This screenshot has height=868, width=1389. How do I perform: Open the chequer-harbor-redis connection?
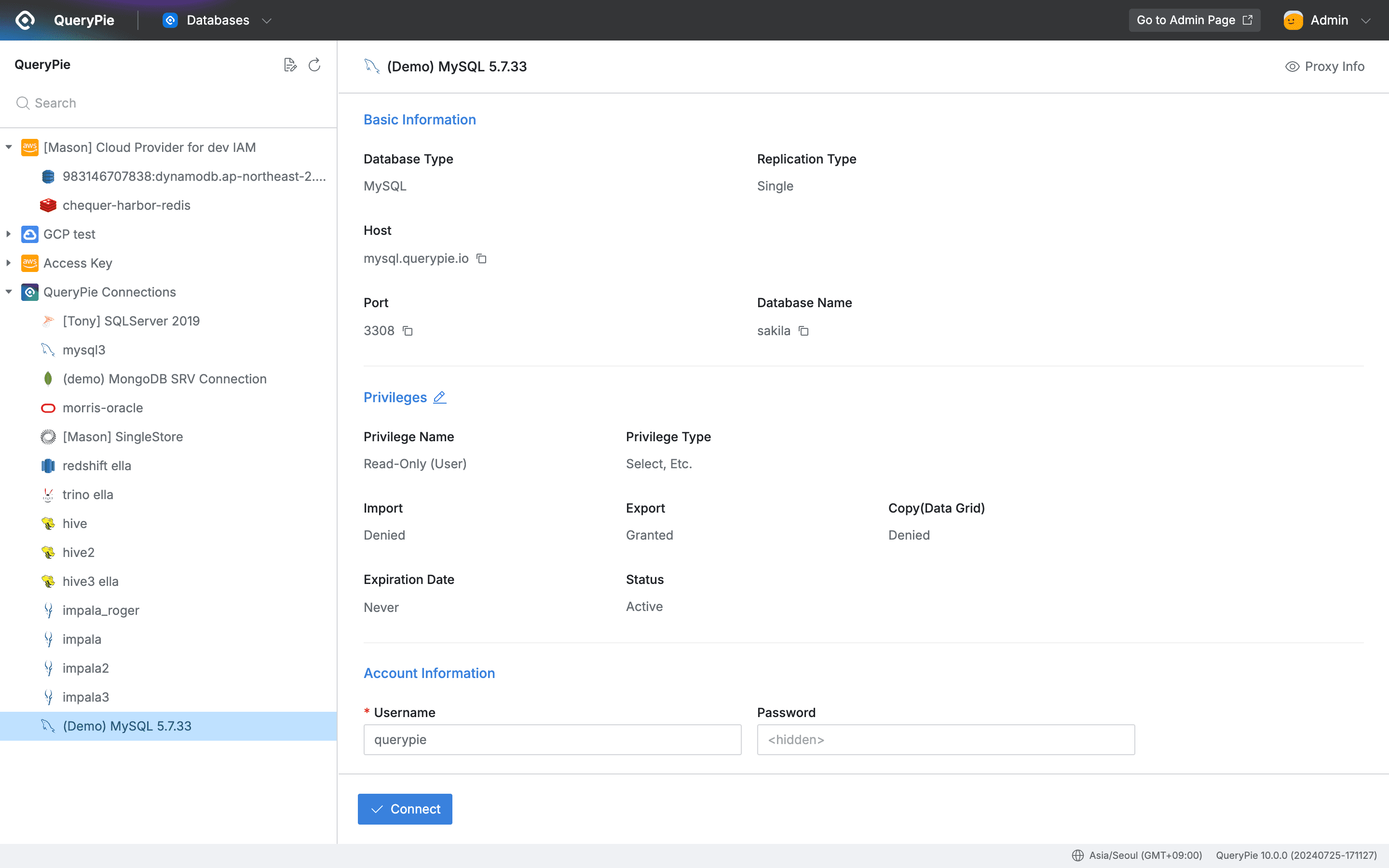(x=127, y=205)
